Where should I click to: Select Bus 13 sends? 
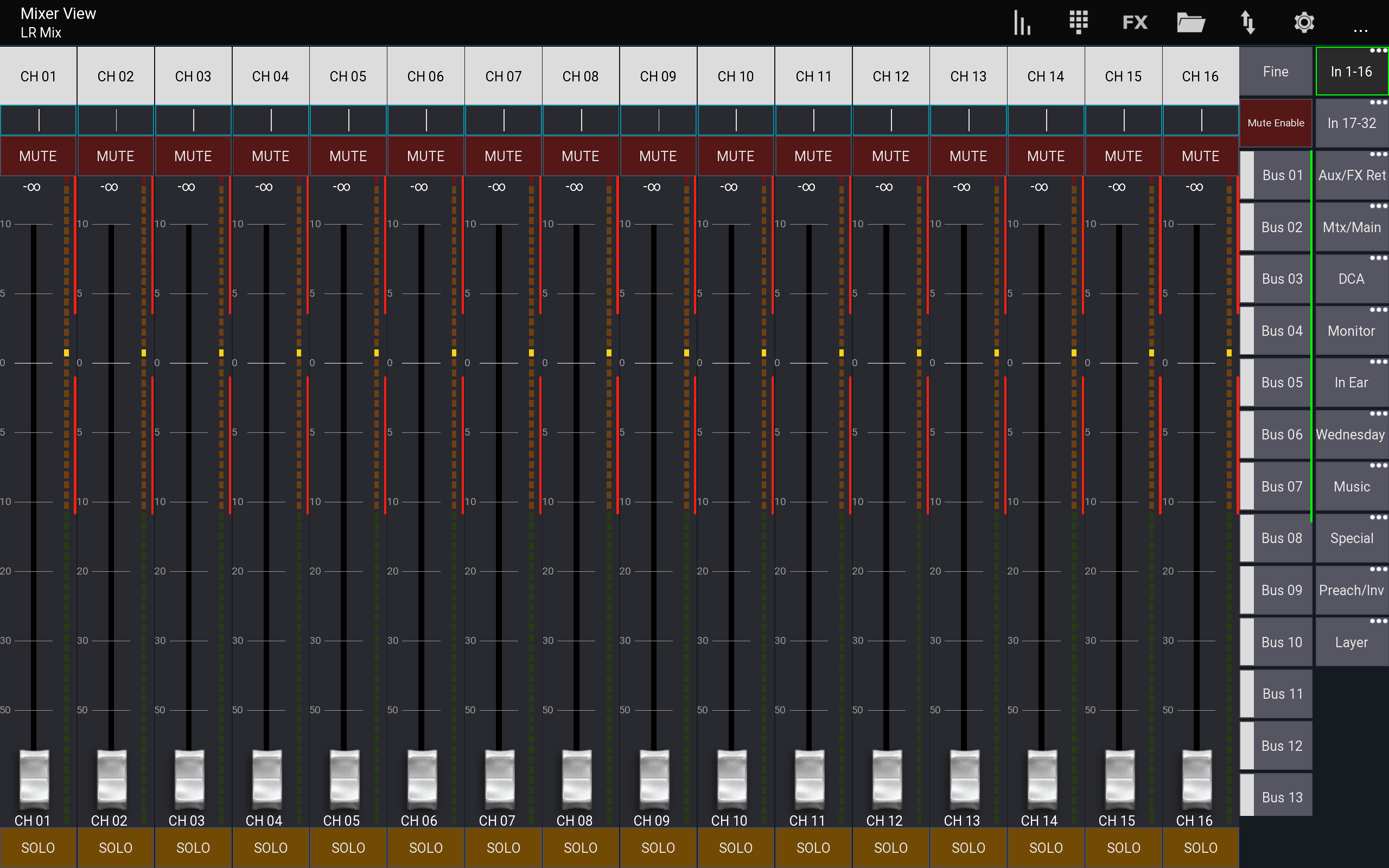click(x=1276, y=796)
